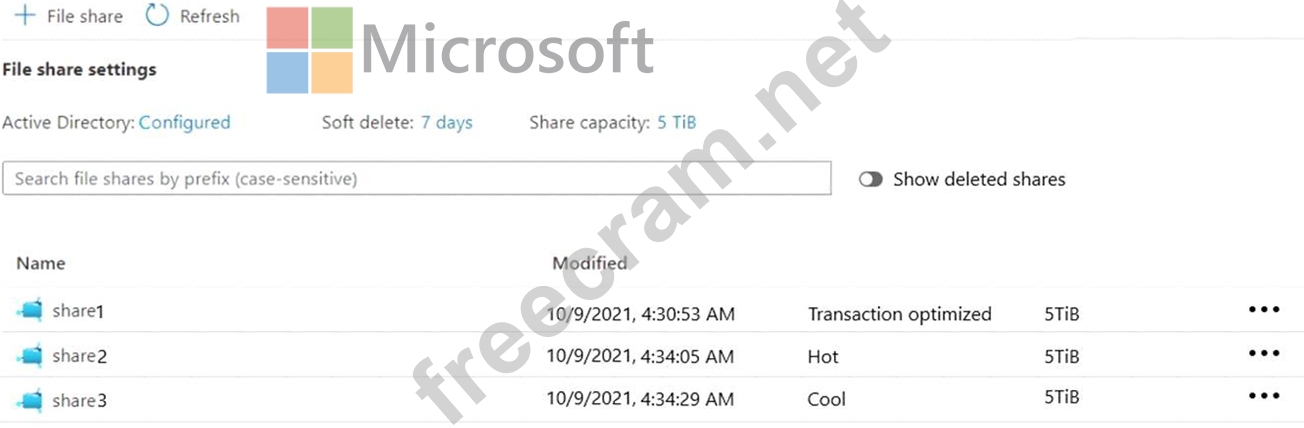Toggle Show deleted shares switch

[x=871, y=180]
